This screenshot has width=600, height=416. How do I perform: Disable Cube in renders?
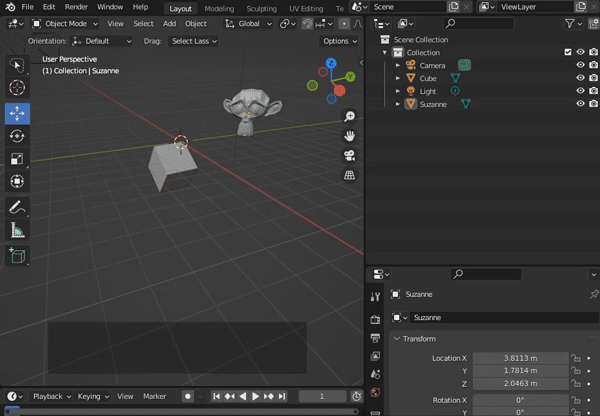pyautogui.click(x=593, y=78)
